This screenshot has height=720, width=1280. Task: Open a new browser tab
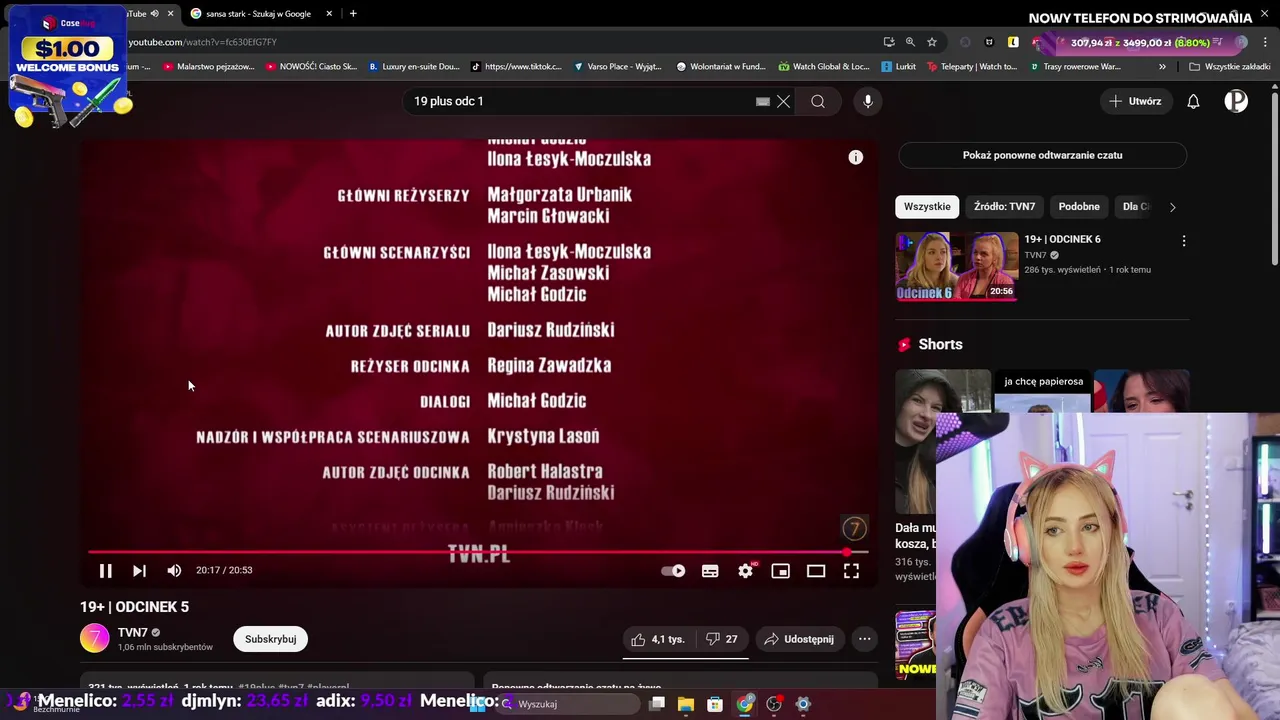pyautogui.click(x=353, y=14)
